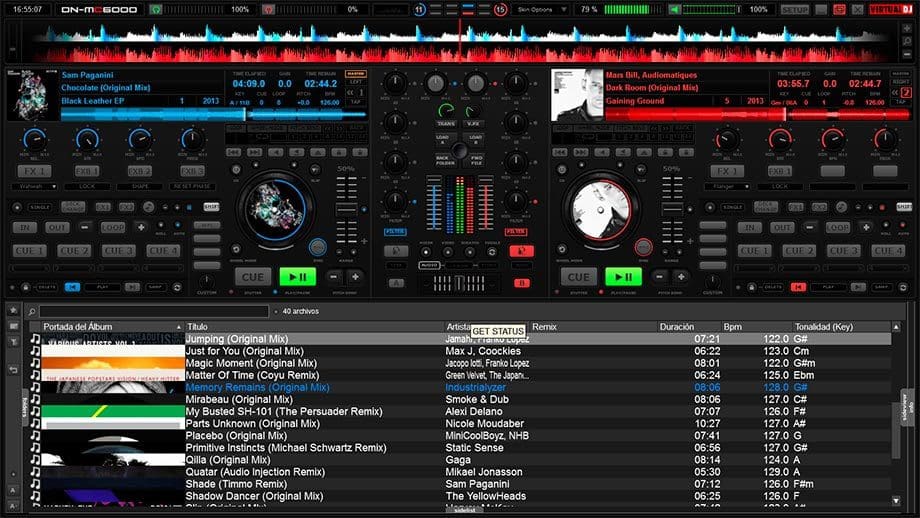The image size is (920, 518).
Task: Click the crossfader handle
Action: (x=459, y=284)
